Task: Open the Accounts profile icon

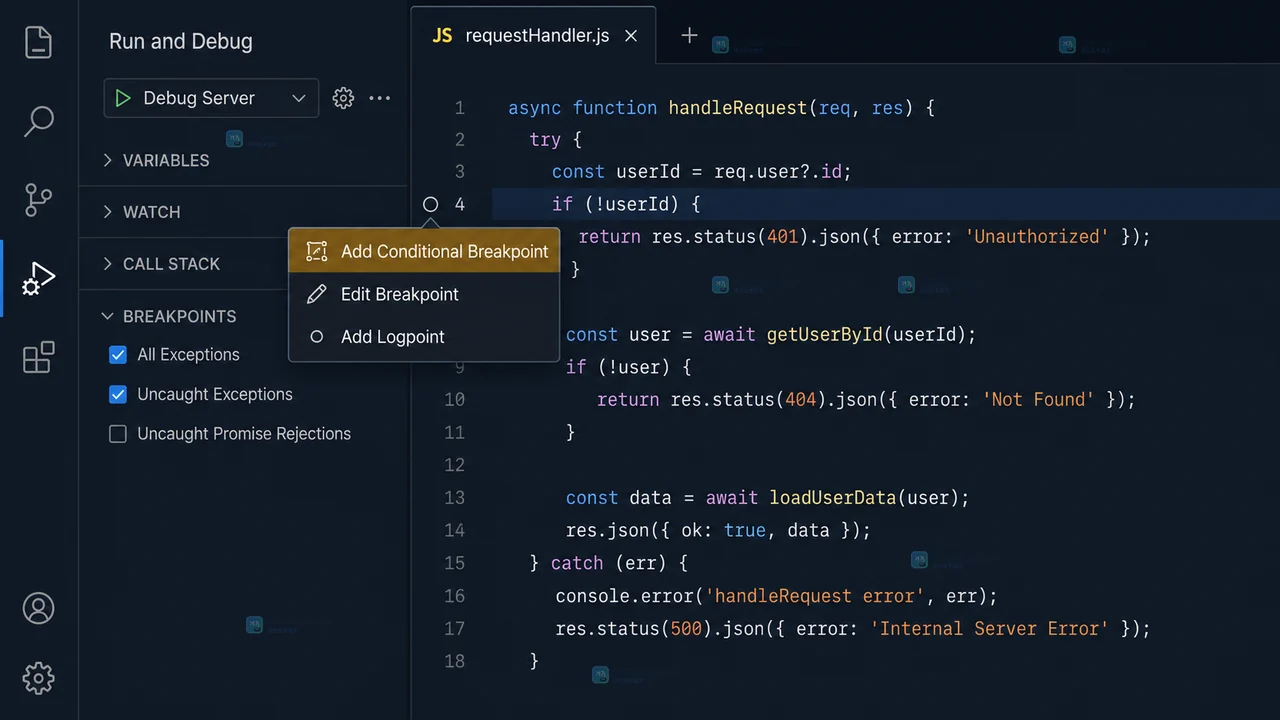Action: point(38,608)
